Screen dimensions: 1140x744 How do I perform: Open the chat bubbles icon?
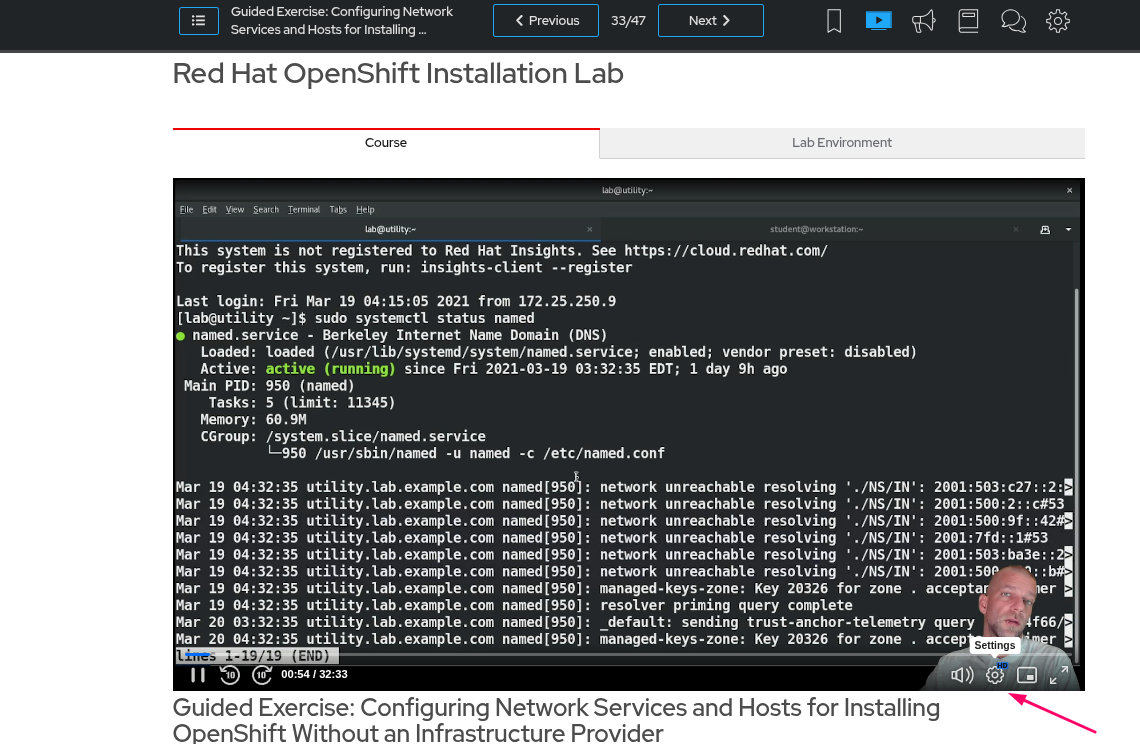(x=1013, y=20)
